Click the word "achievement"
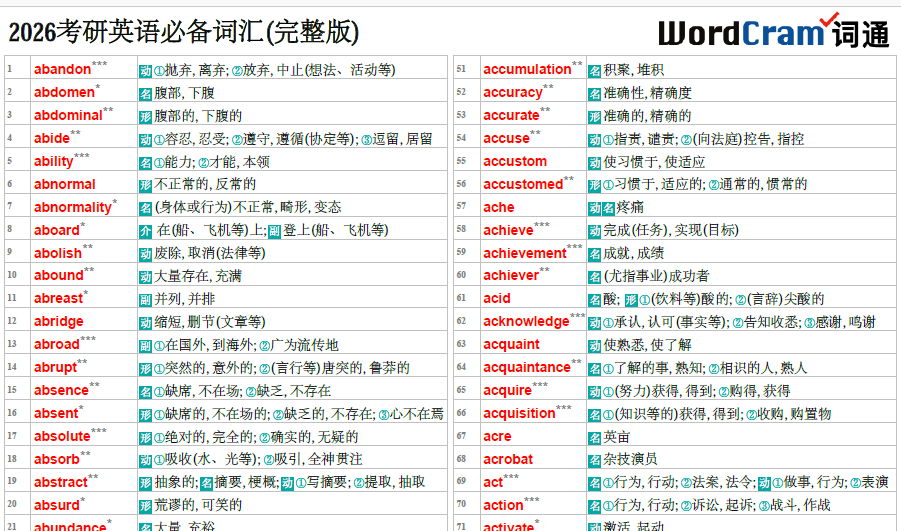Image resolution: width=901 pixels, height=531 pixels. coord(524,253)
